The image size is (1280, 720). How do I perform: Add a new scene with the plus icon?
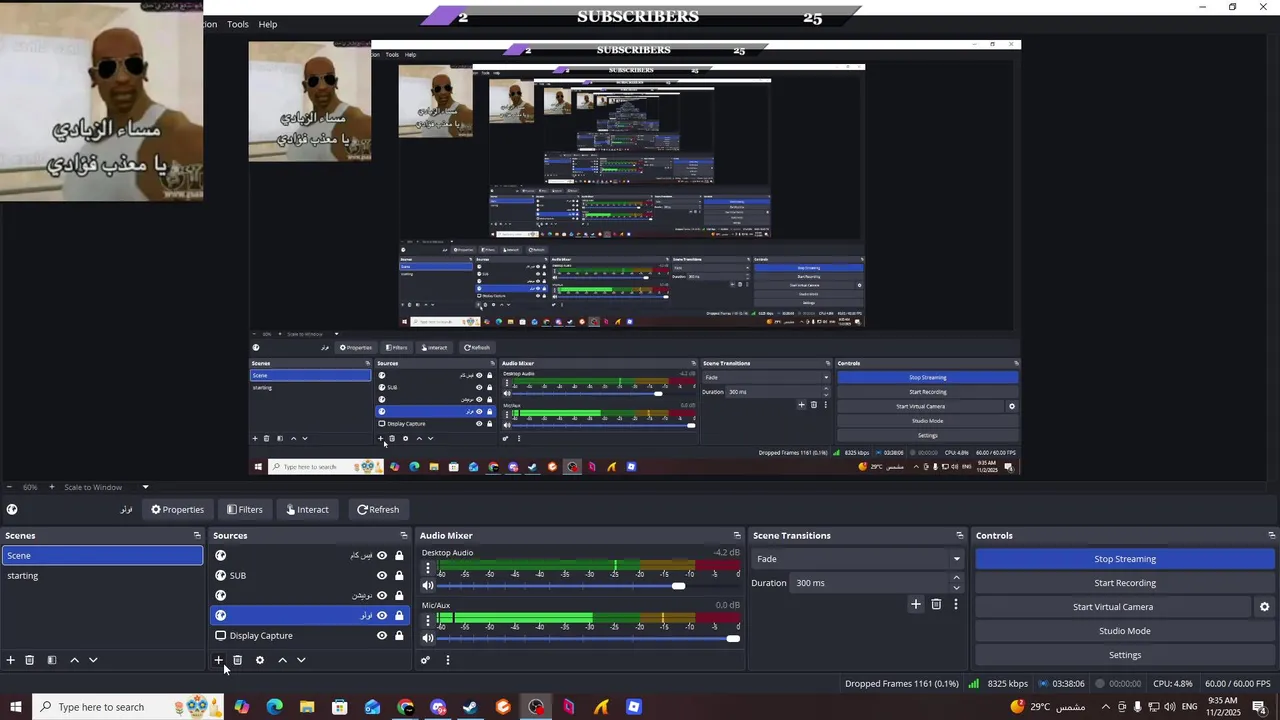11,660
